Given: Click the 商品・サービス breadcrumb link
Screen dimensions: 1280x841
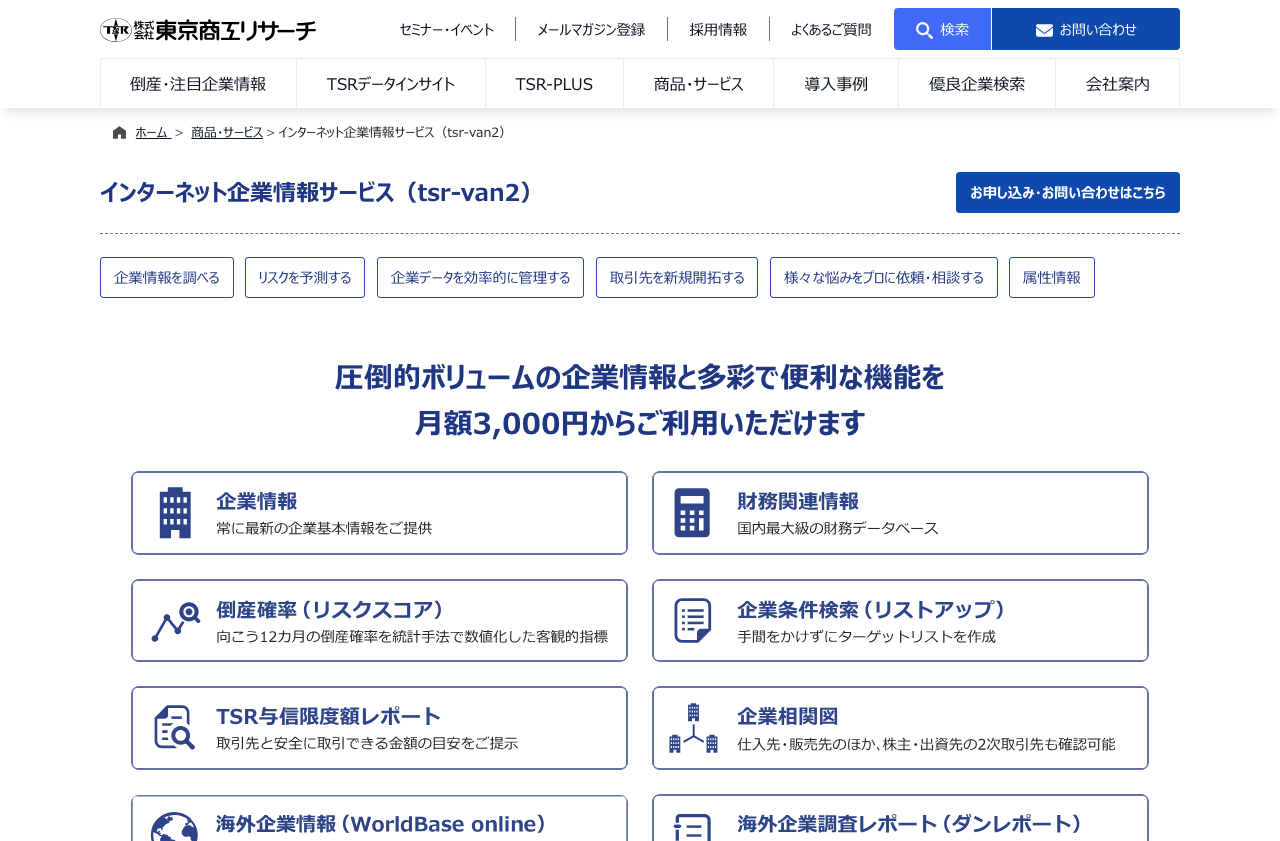Looking at the screenshot, I should click(x=227, y=131).
